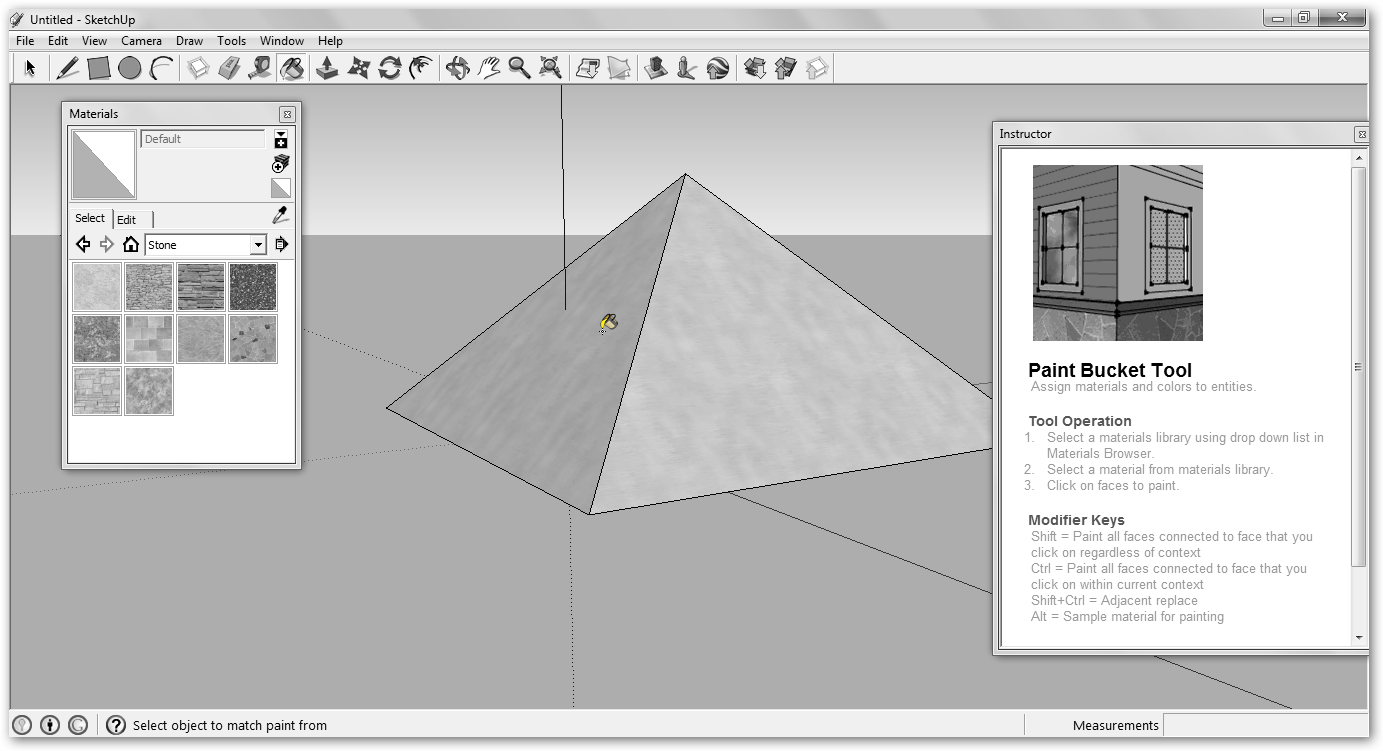Click the Zoom Extents tool
1383x751 pixels.
pyautogui.click(x=550, y=68)
